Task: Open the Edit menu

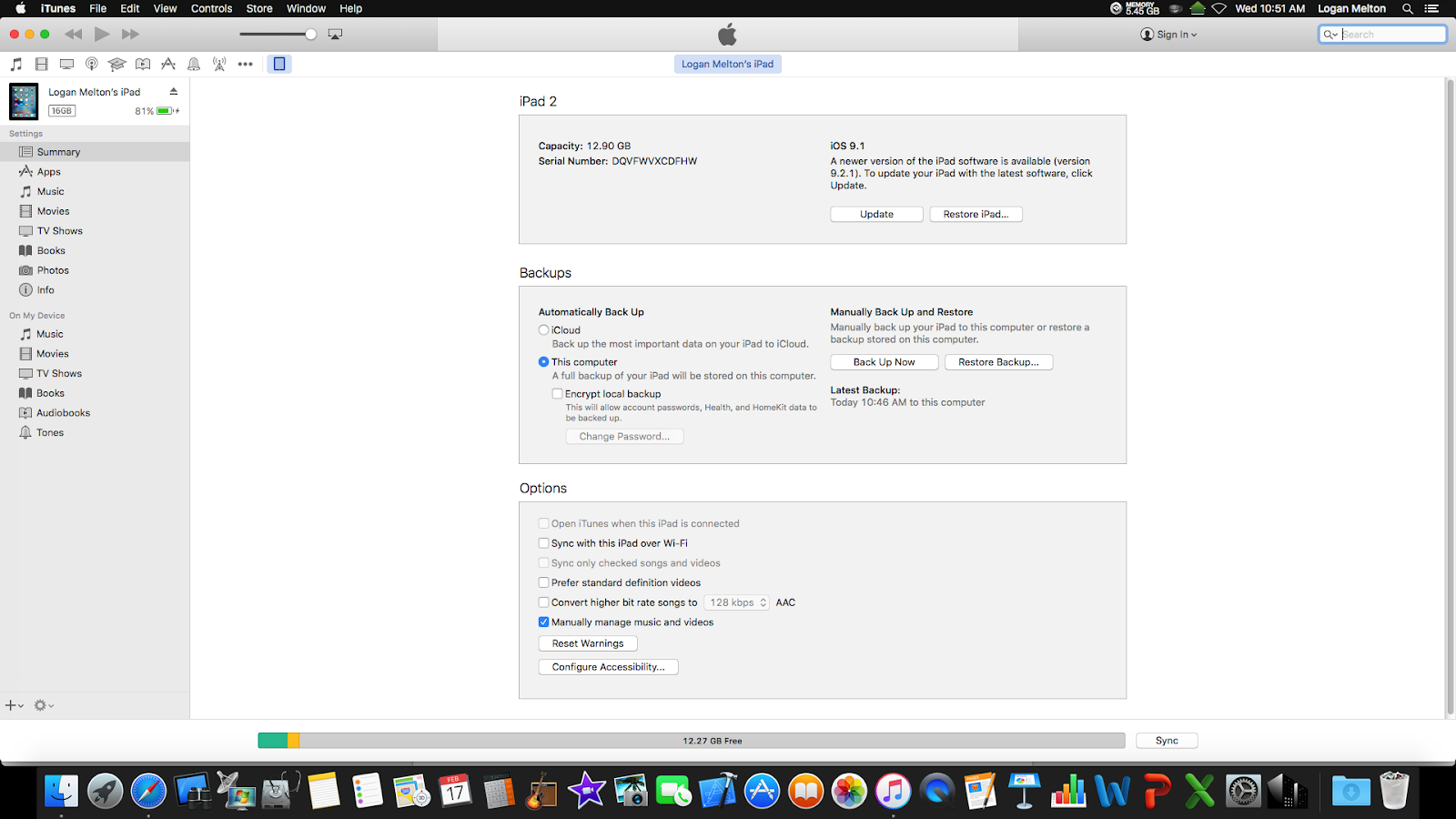Action: [130, 8]
